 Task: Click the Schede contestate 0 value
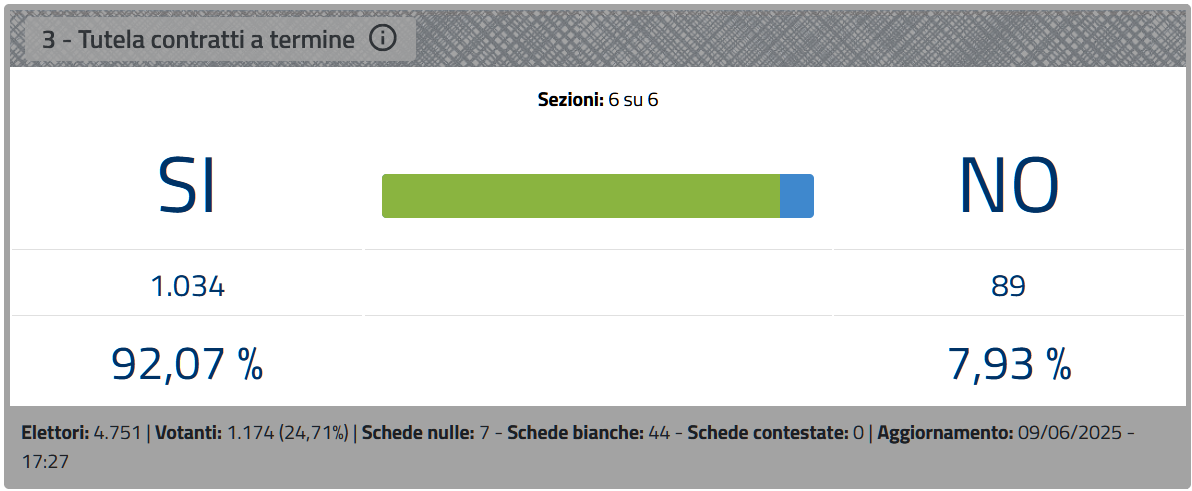858,433
